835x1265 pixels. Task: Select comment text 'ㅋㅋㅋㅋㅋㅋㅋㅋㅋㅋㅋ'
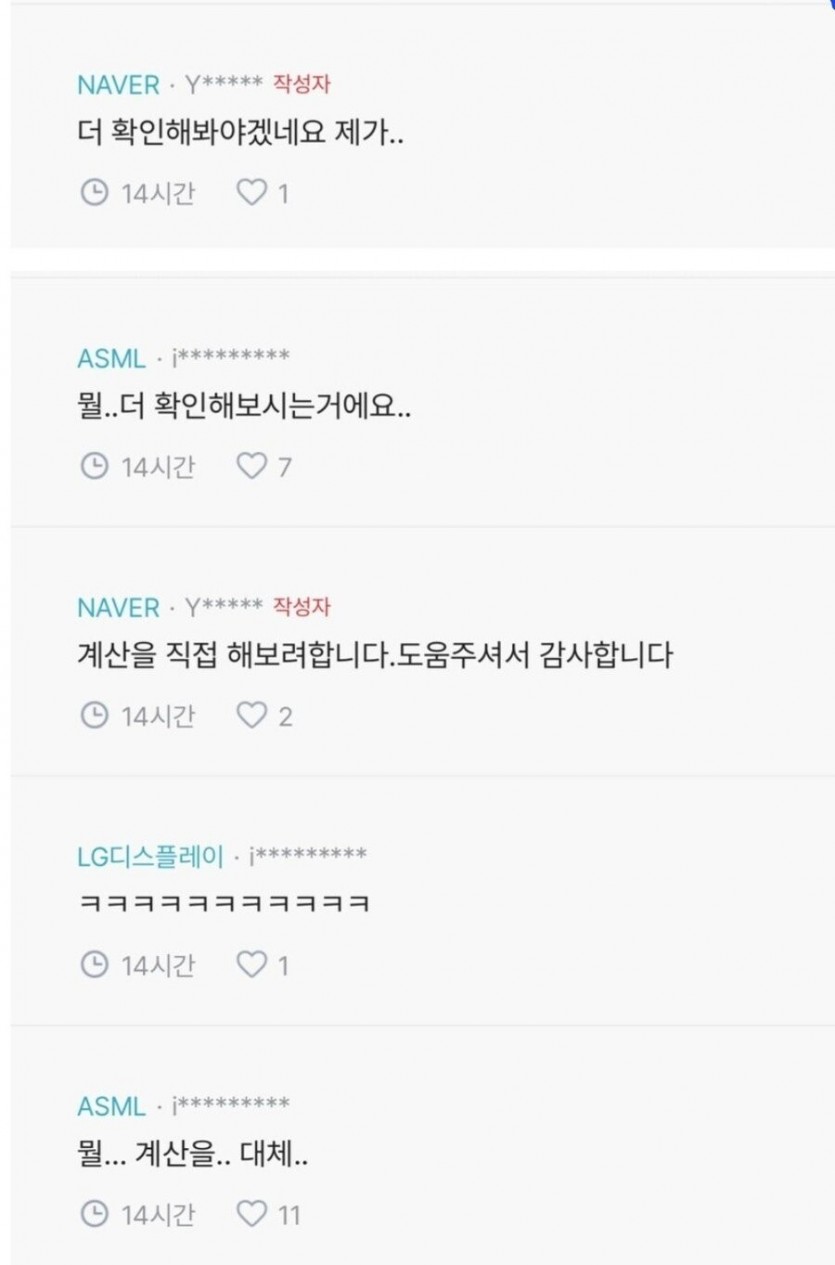coord(225,905)
